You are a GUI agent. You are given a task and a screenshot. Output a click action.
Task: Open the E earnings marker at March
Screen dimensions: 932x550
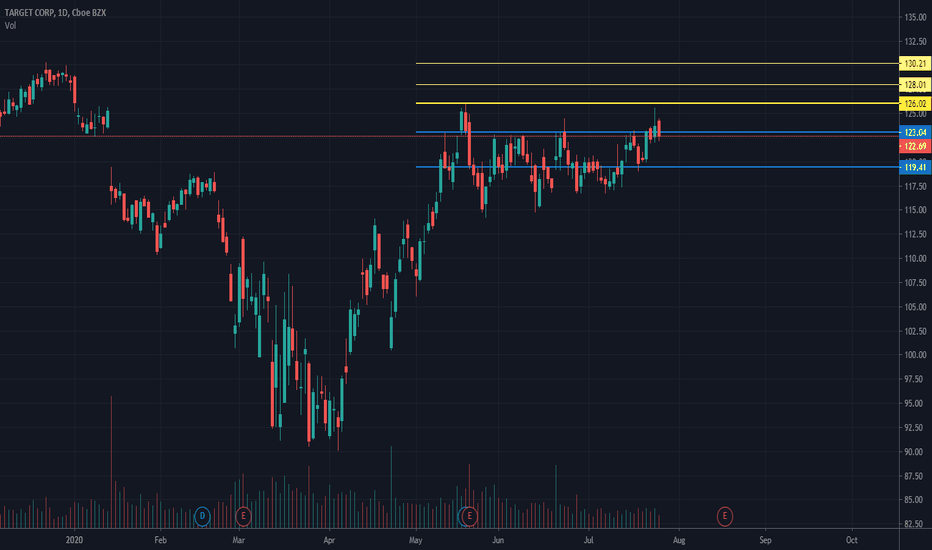coord(243,516)
